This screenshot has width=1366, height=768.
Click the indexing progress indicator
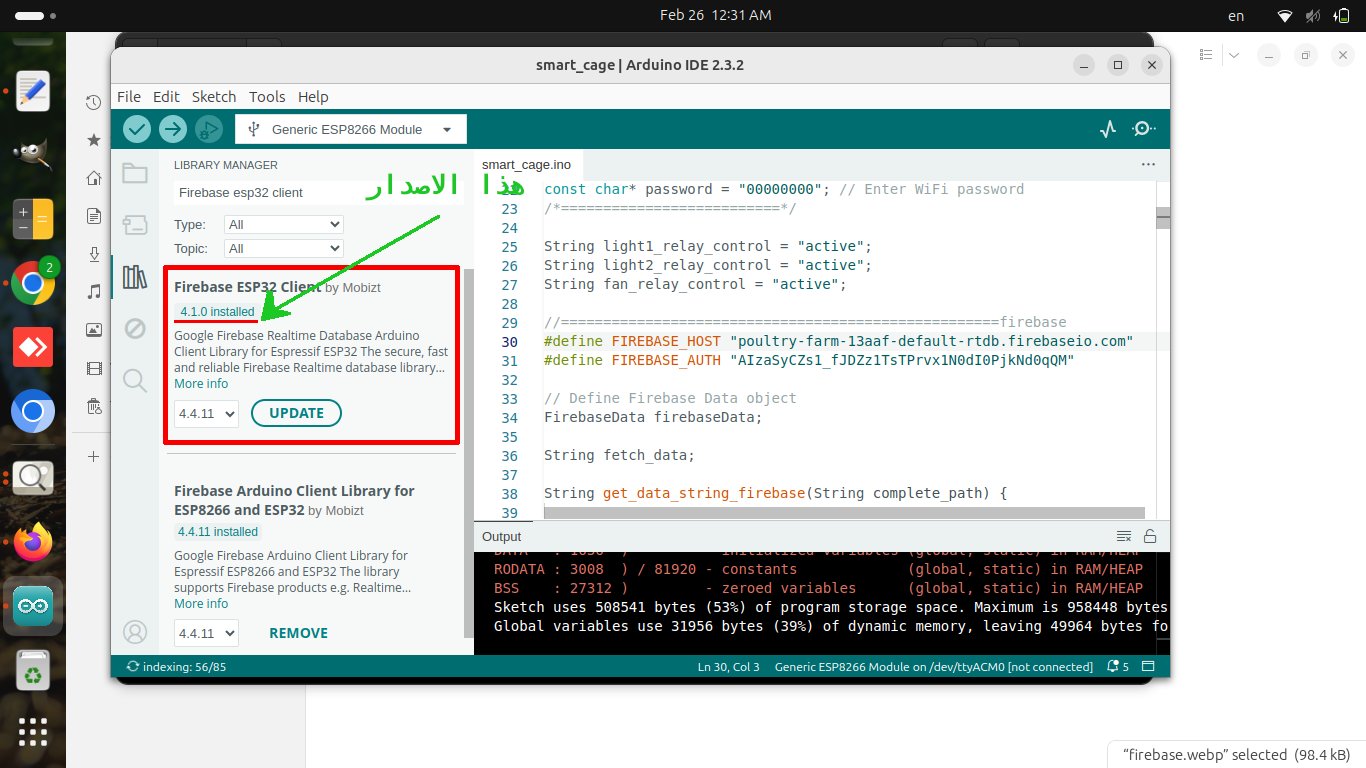click(176, 667)
